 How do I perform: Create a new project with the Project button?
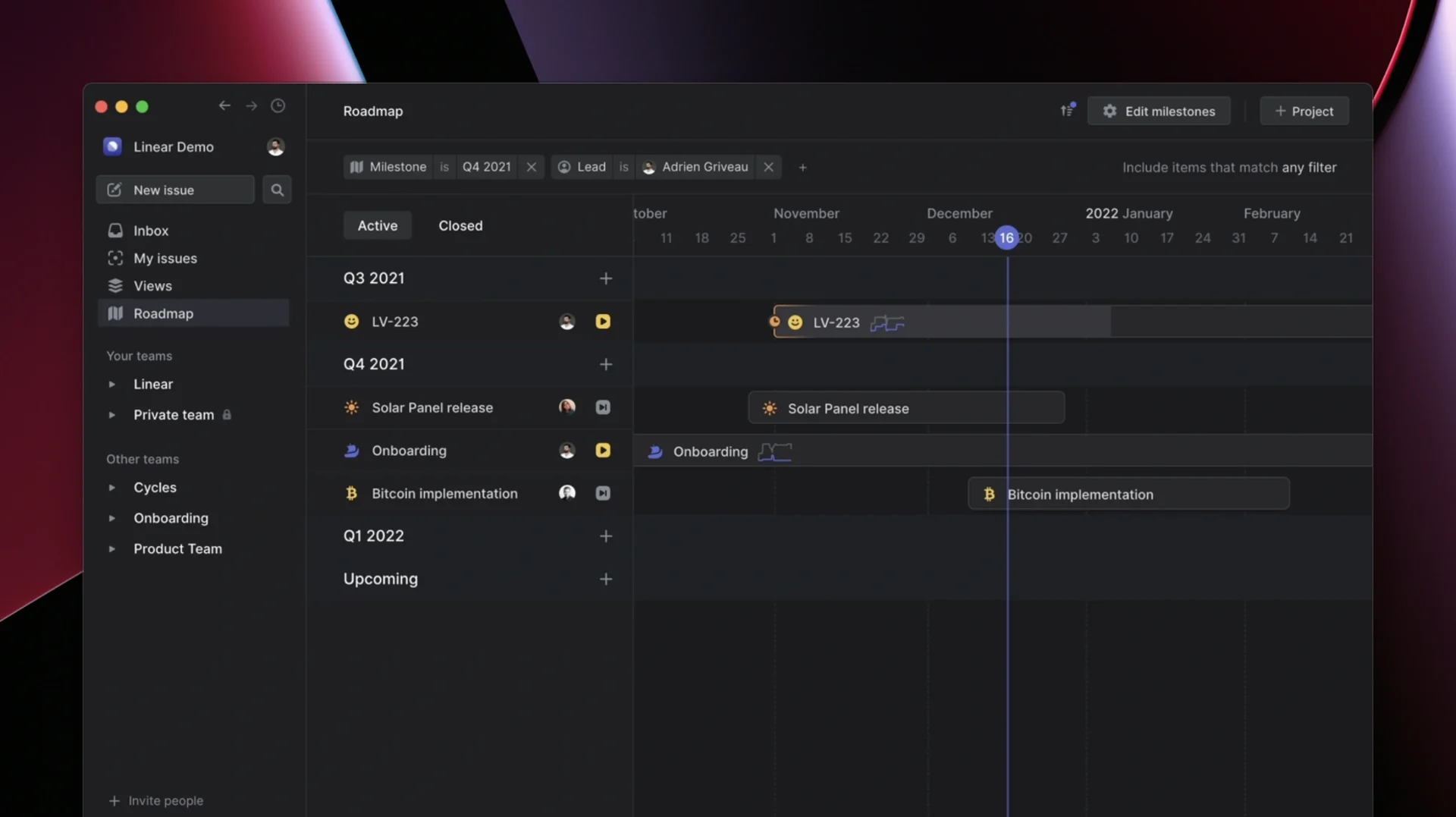point(1304,111)
